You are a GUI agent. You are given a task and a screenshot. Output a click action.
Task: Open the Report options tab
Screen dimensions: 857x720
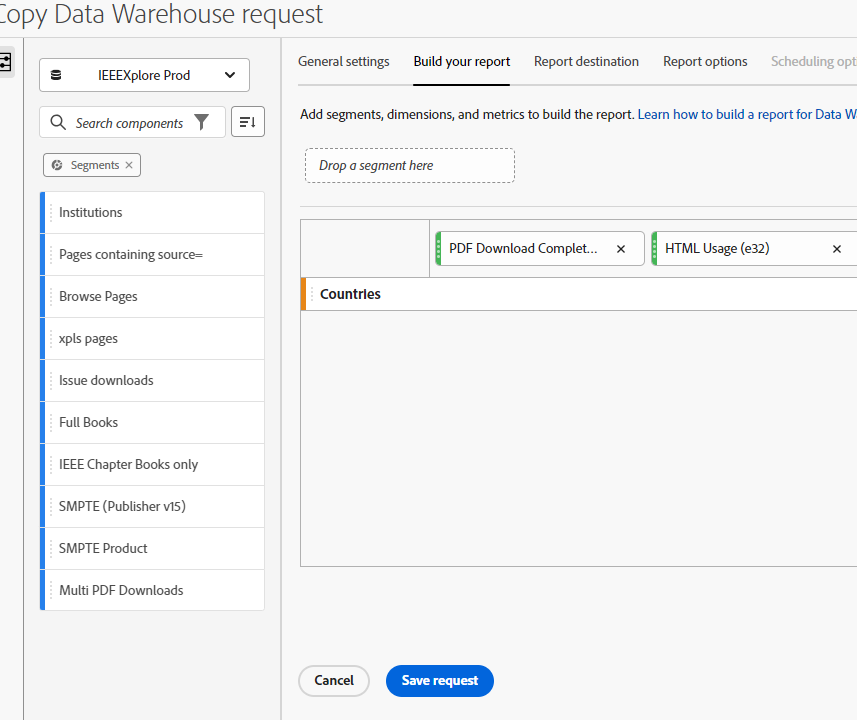[704, 61]
